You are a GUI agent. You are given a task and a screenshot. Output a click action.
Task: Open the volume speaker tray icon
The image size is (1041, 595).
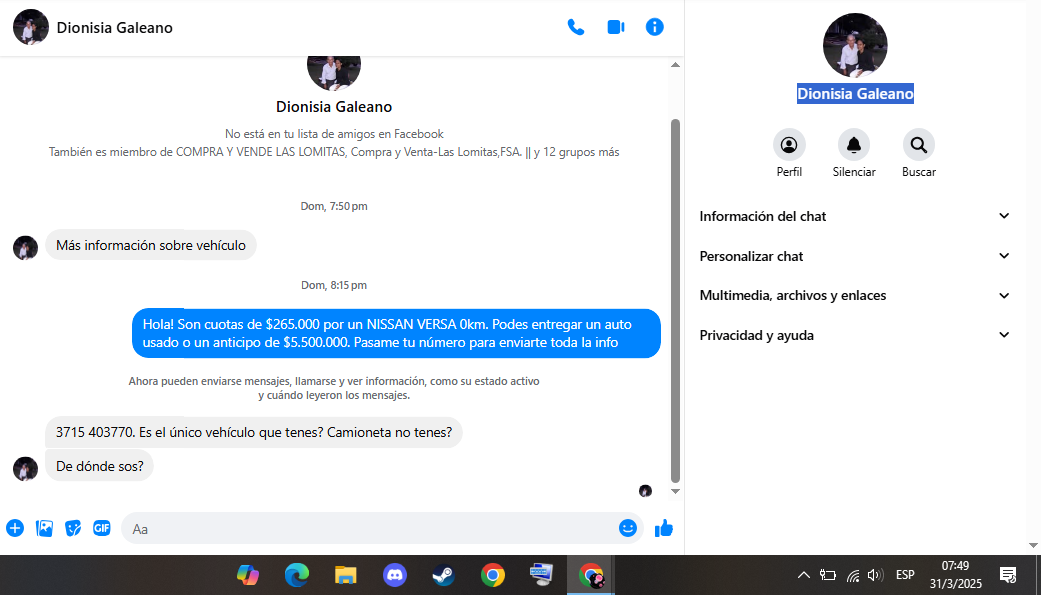coord(876,575)
